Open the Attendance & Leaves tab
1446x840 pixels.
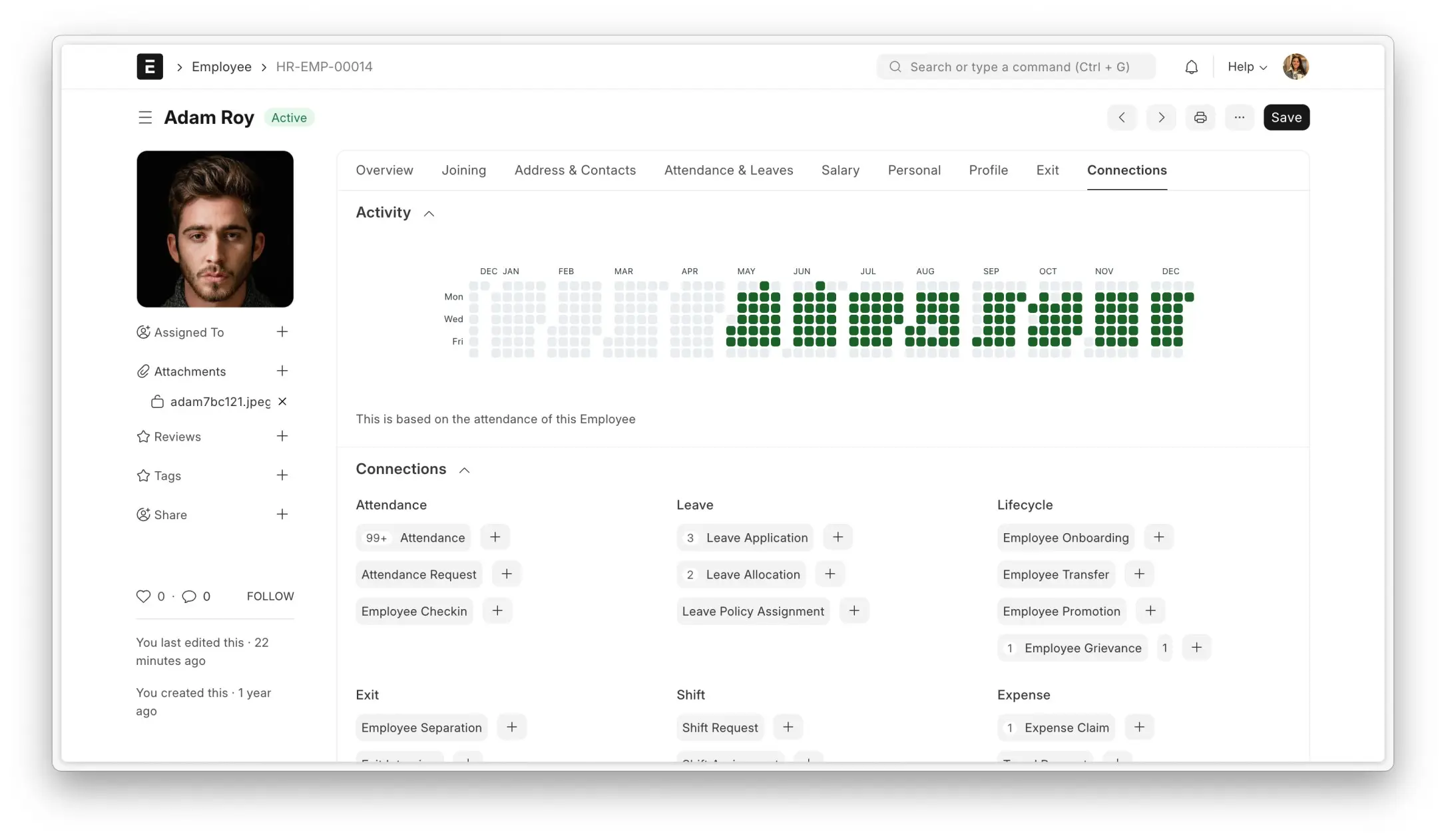coord(728,170)
